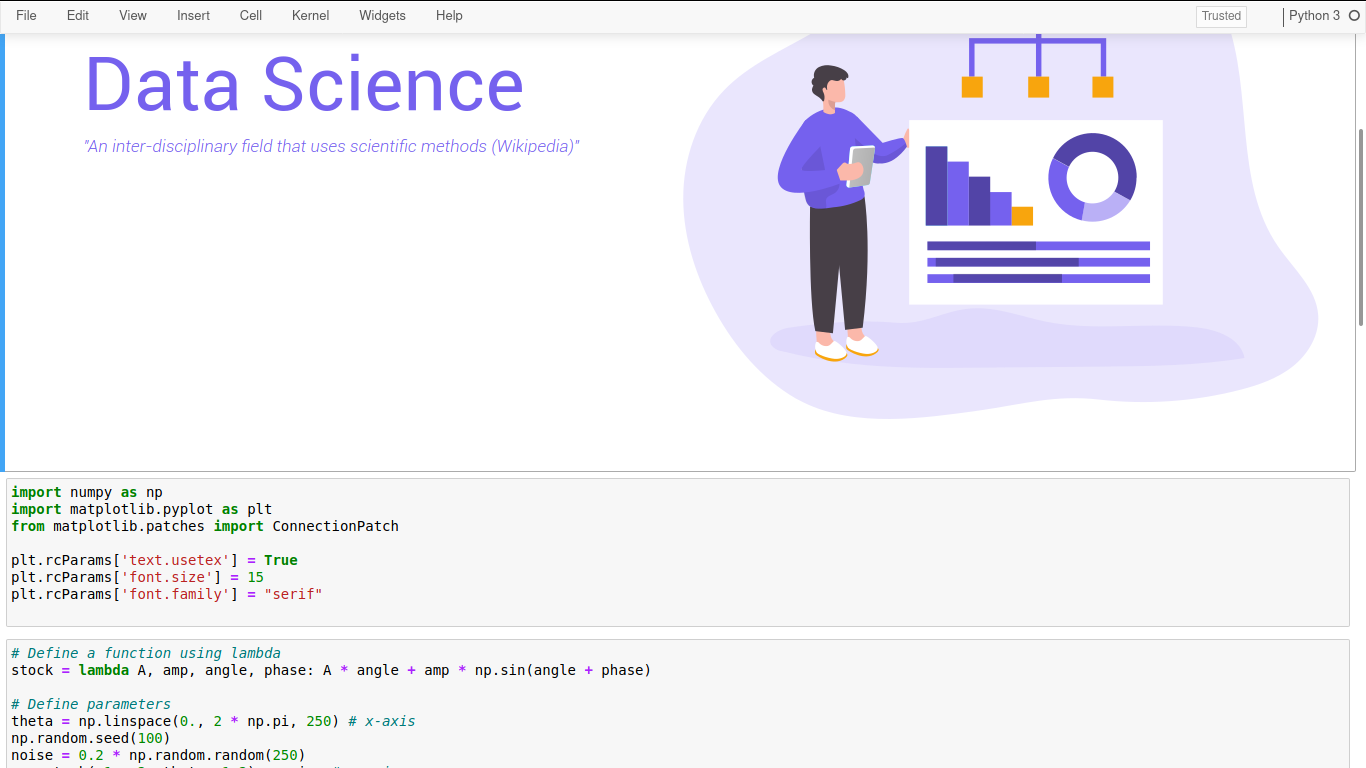Open the View menu
This screenshot has width=1366, height=768.
133,16
